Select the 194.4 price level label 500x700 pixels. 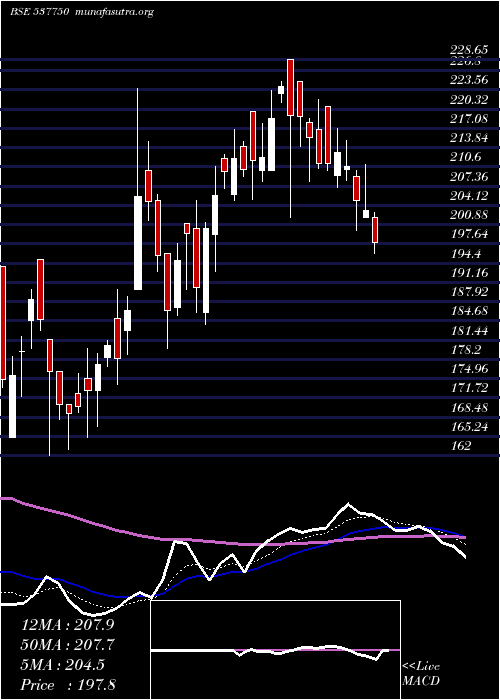coord(466,254)
